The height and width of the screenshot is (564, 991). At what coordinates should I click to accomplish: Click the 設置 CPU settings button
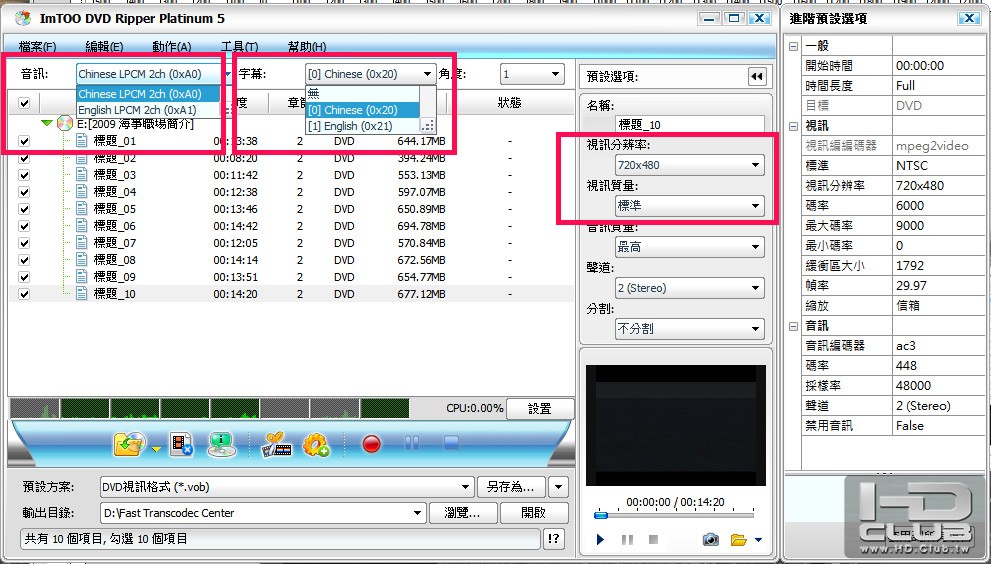[540, 408]
